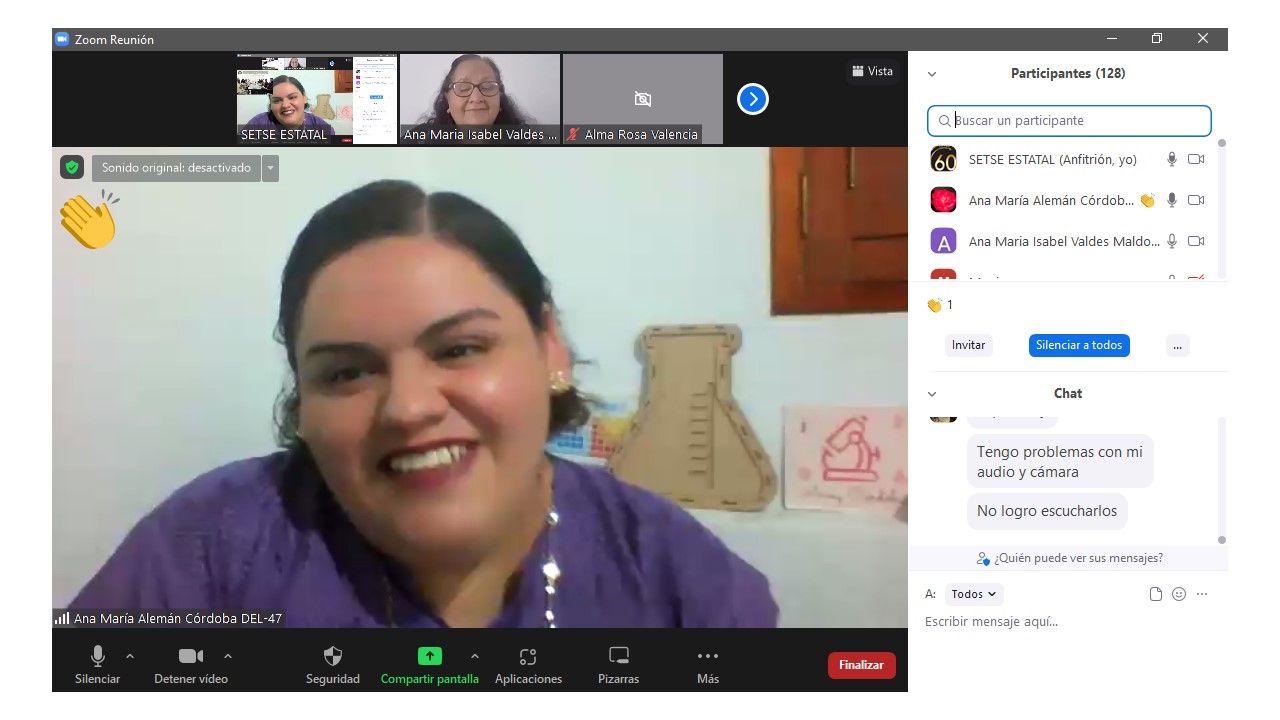Click the clapping reaction counter

click(x=940, y=305)
